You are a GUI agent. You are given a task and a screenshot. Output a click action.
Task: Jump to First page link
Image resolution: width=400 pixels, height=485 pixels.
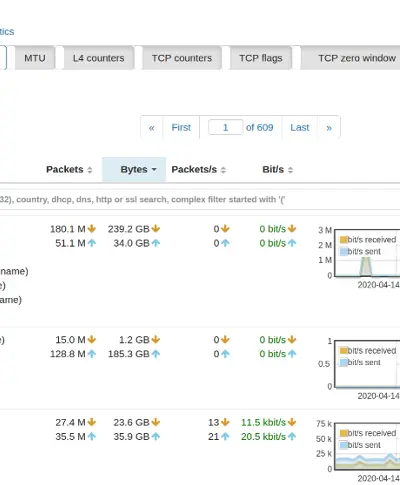(181, 127)
